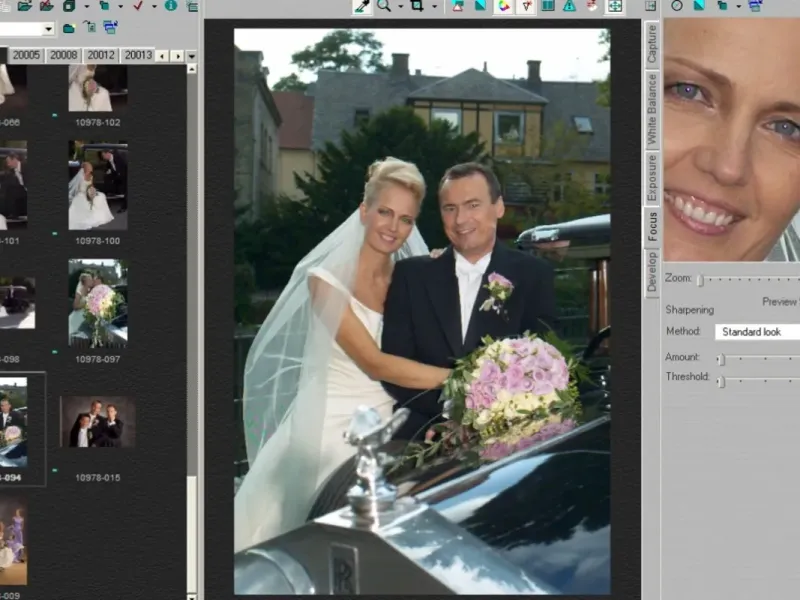
Task: Click the circle icon above the focus preview
Action: (x=677, y=6)
